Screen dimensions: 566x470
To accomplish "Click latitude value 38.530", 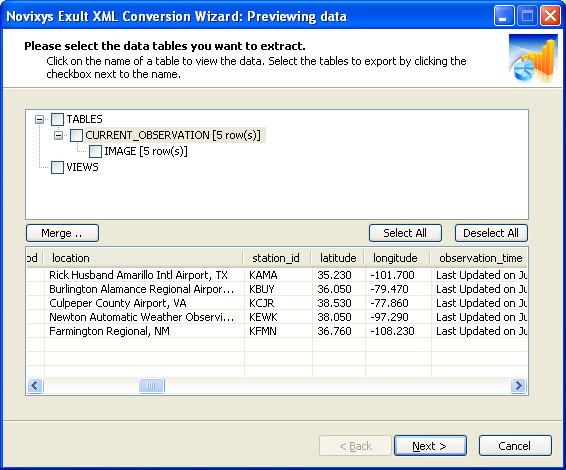I will coord(339,303).
